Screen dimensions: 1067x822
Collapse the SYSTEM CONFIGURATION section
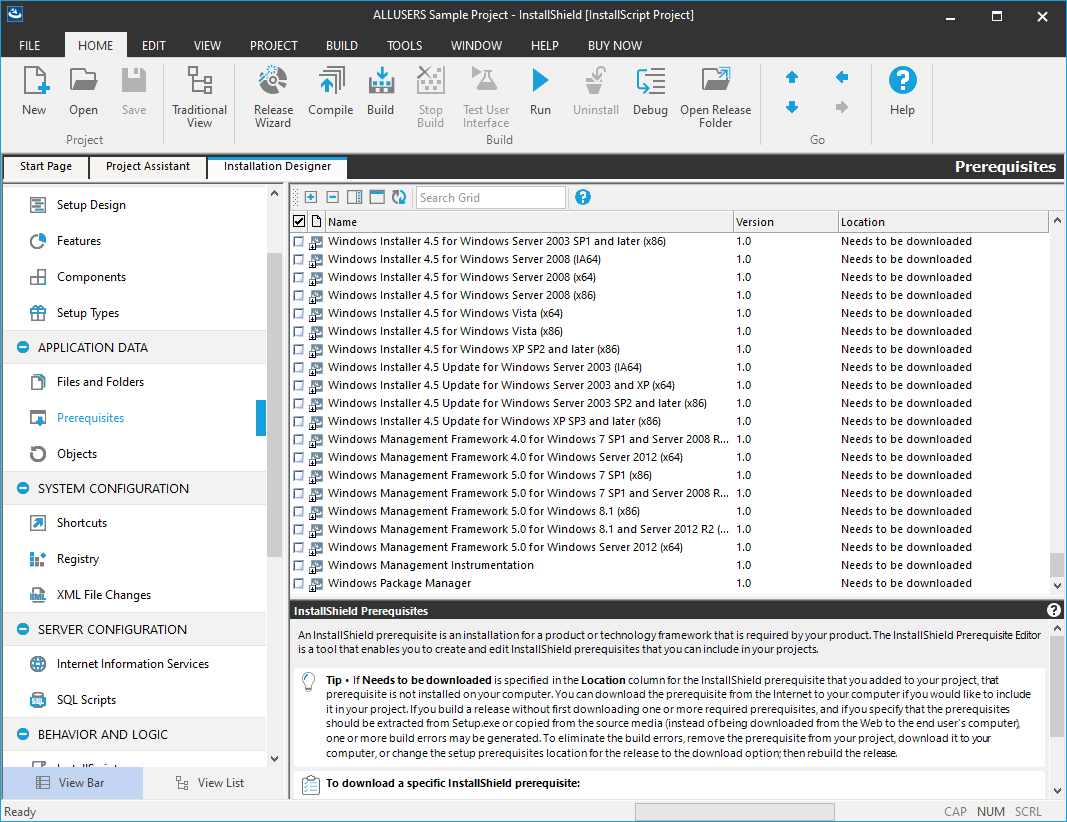coord(22,488)
